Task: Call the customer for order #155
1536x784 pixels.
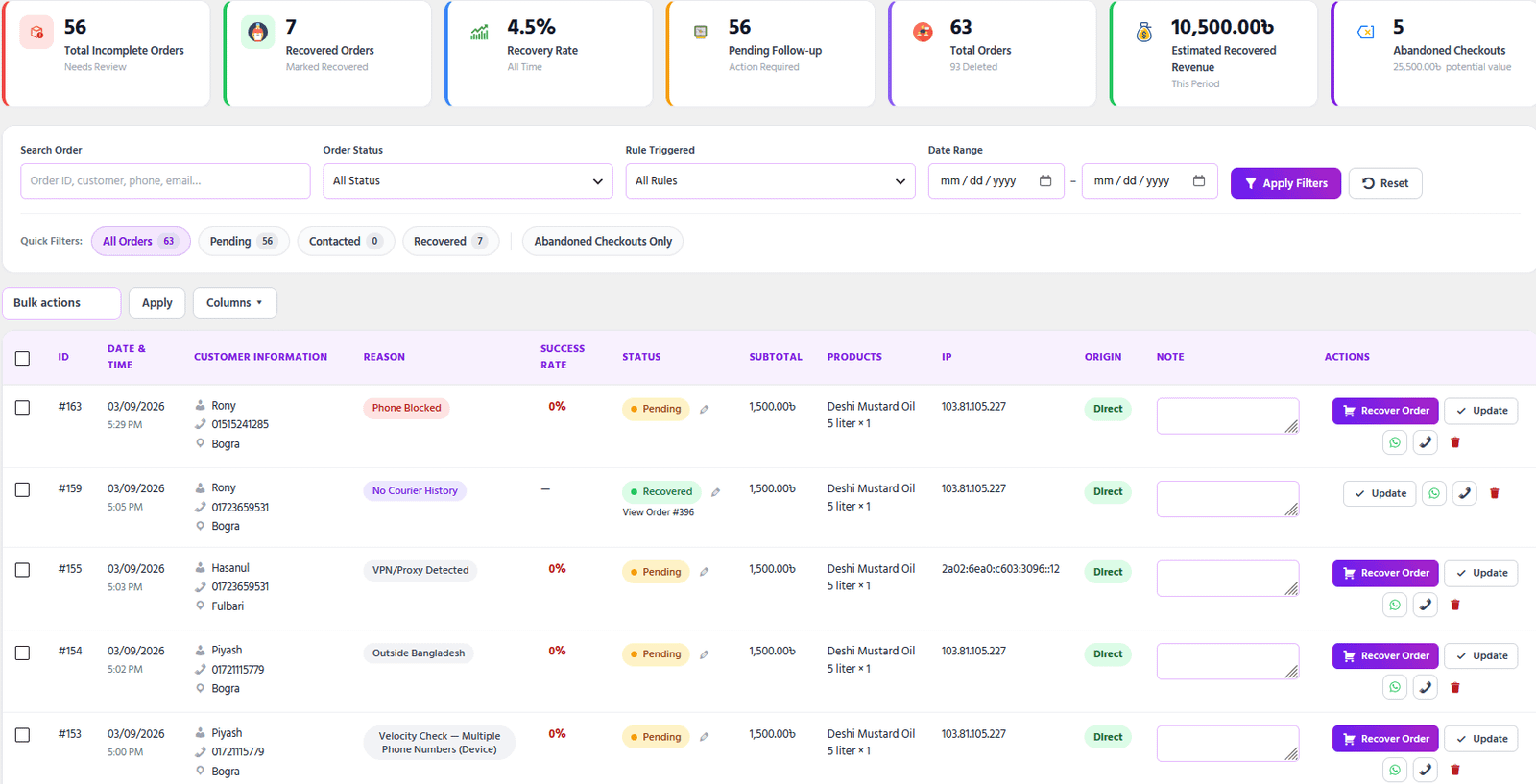Action: click(x=1426, y=605)
